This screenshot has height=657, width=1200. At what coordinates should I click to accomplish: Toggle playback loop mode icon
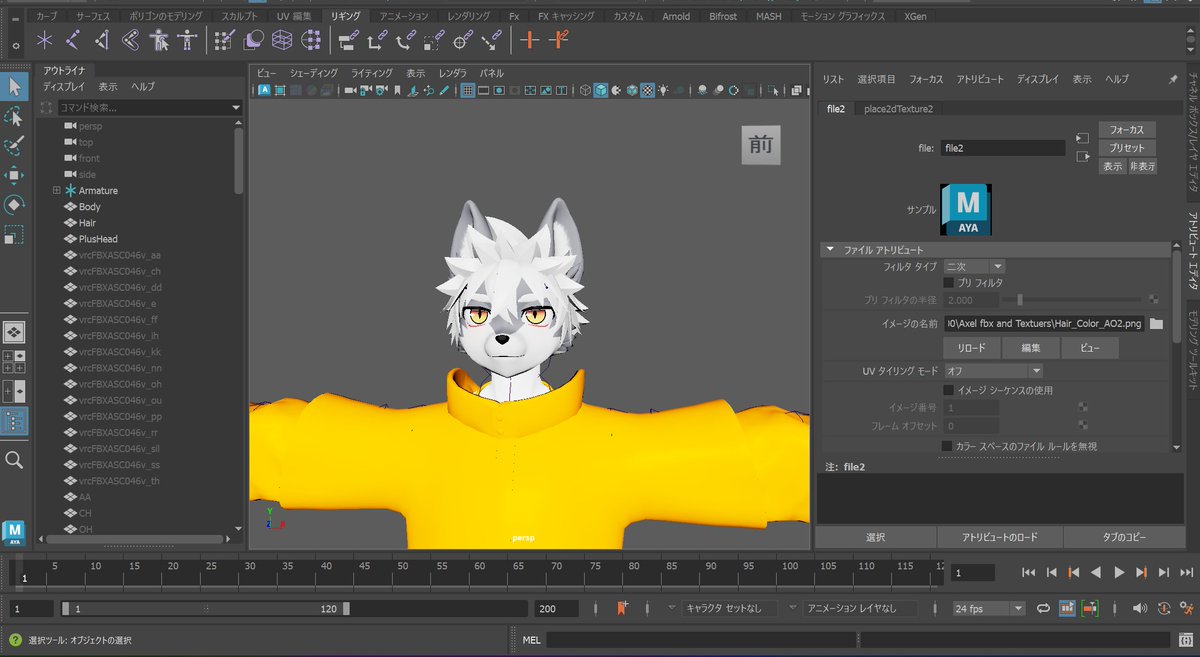click(1043, 608)
